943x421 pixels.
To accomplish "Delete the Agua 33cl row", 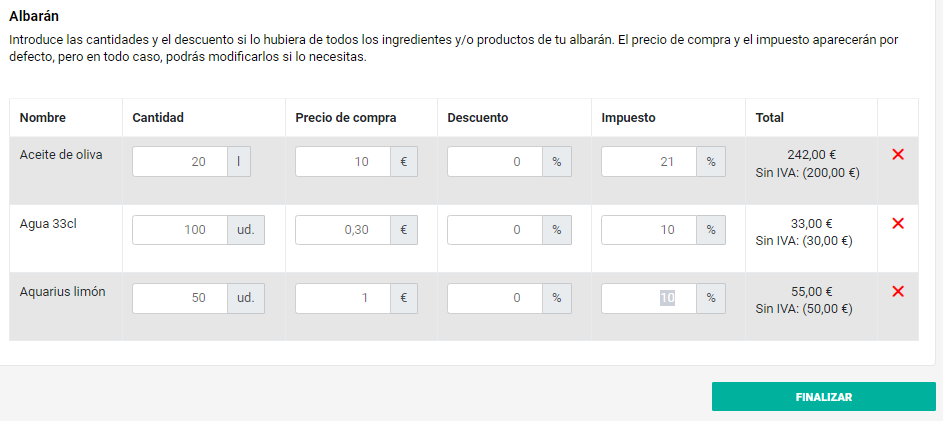I will coord(897,223).
